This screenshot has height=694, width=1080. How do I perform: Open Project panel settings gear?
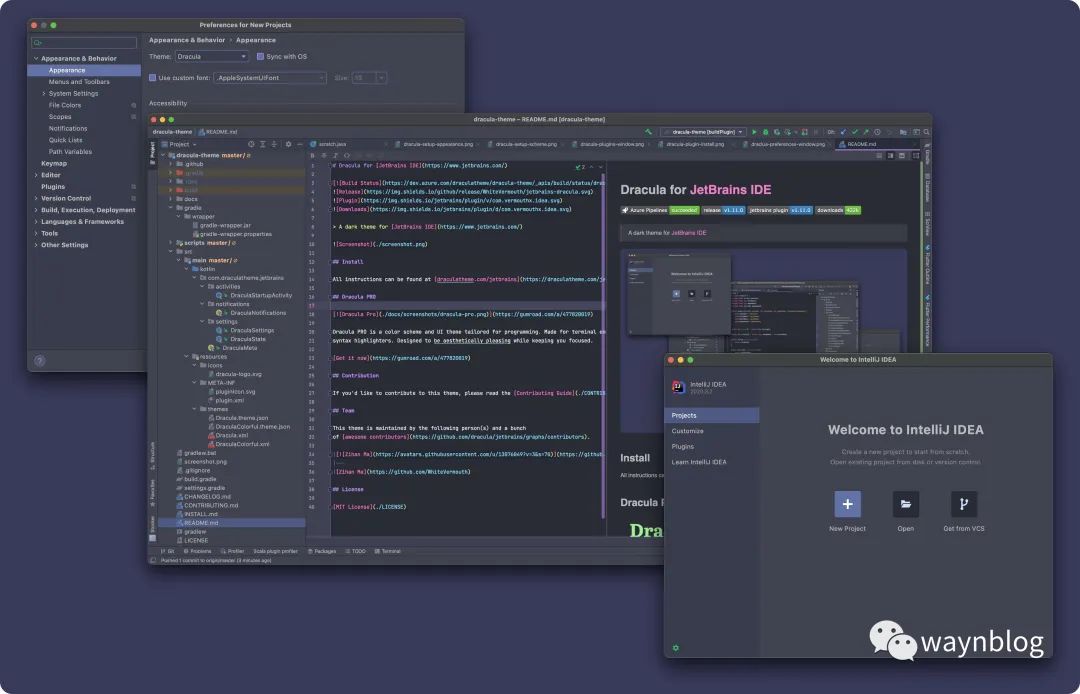pos(288,144)
